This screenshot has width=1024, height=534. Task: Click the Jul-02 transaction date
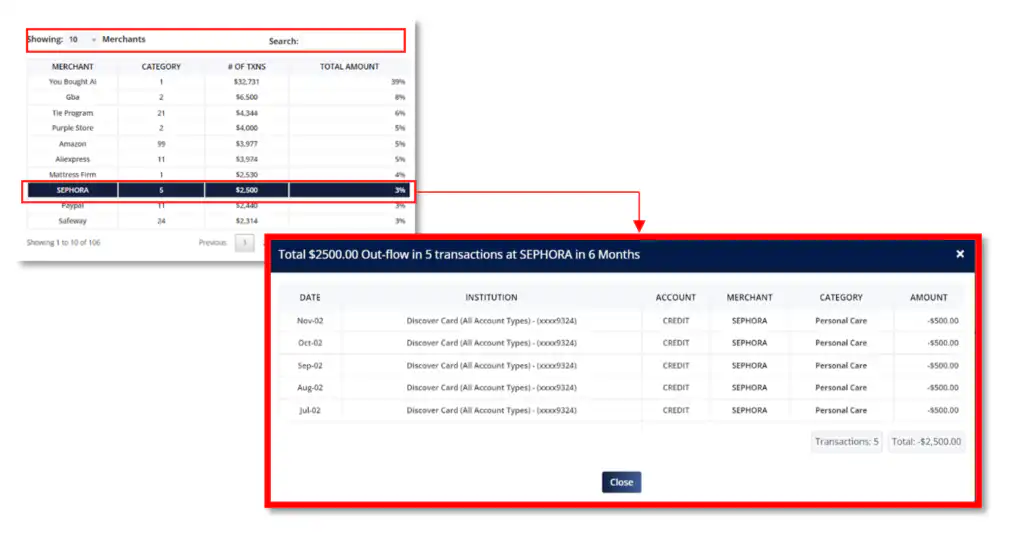pyautogui.click(x=310, y=410)
